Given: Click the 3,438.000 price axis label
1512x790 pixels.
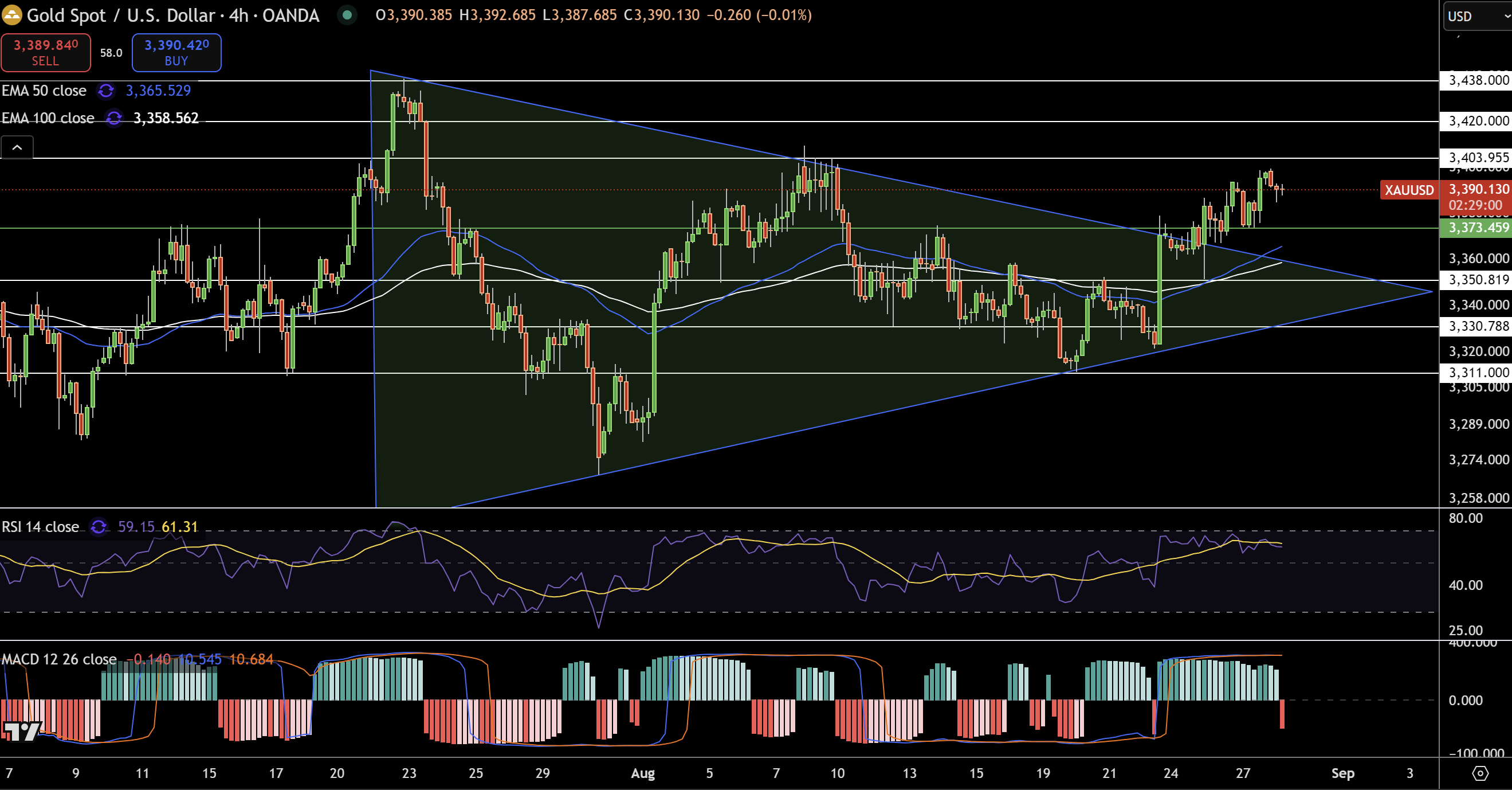Looking at the screenshot, I should pyautogui.click(x=1477, y=80).
